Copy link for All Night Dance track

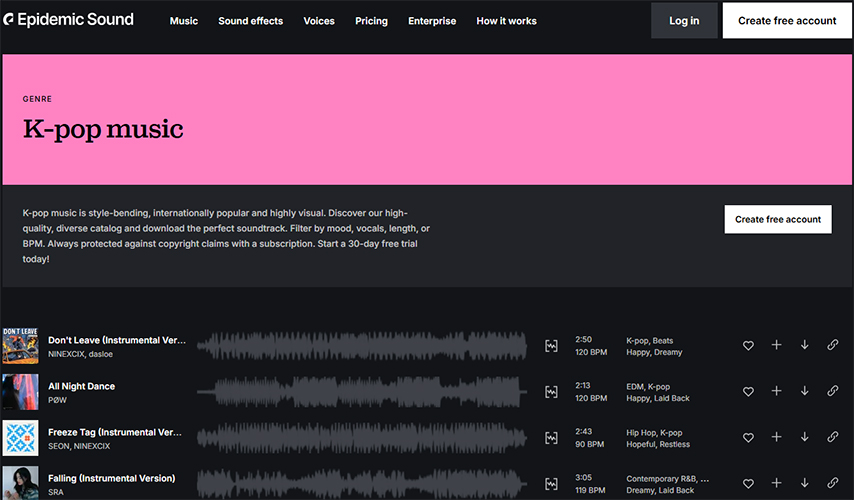pyautogui.click(x=833, y=391)
